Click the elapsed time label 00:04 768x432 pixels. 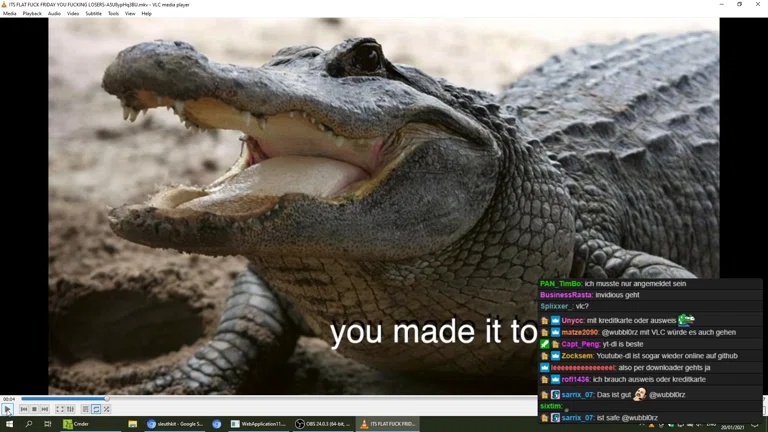click(9, 399)
